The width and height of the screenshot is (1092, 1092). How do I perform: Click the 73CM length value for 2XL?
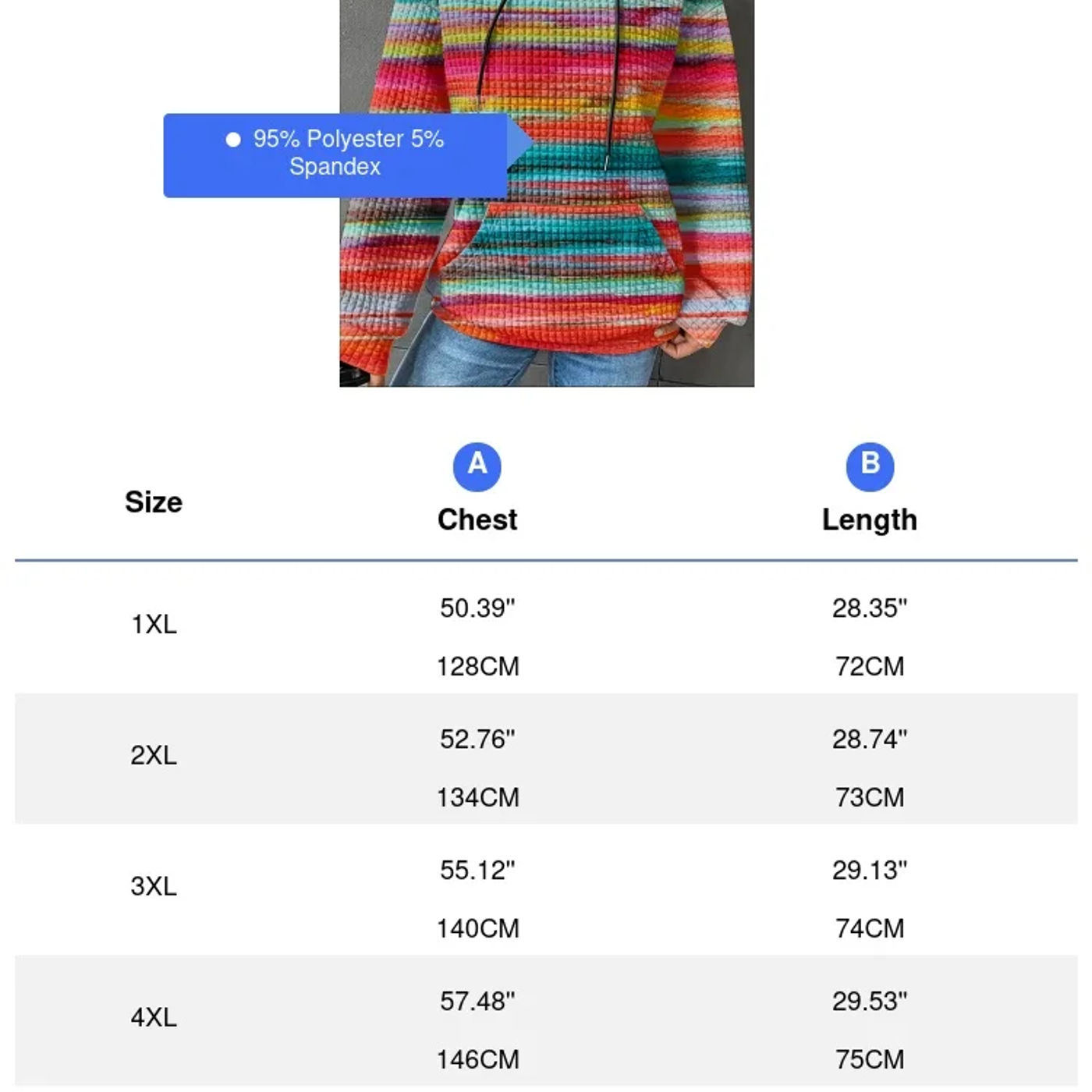click(x=870, y=797)
